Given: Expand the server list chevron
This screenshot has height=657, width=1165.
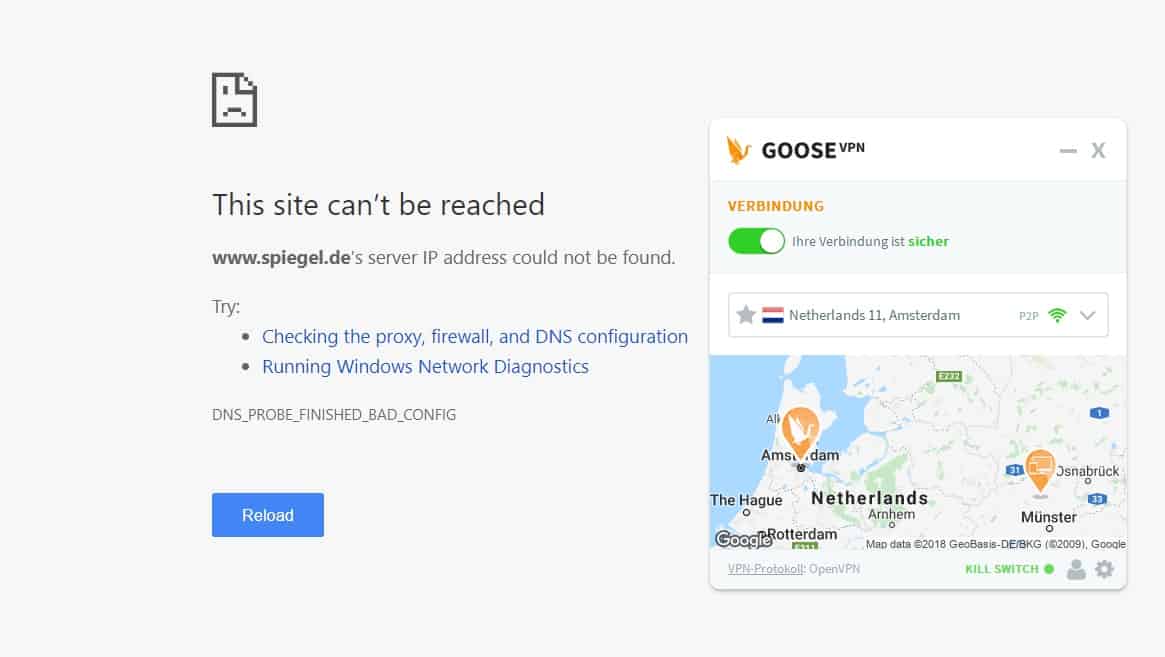Looking at the screenshot, I should (x=1088, y=315).
